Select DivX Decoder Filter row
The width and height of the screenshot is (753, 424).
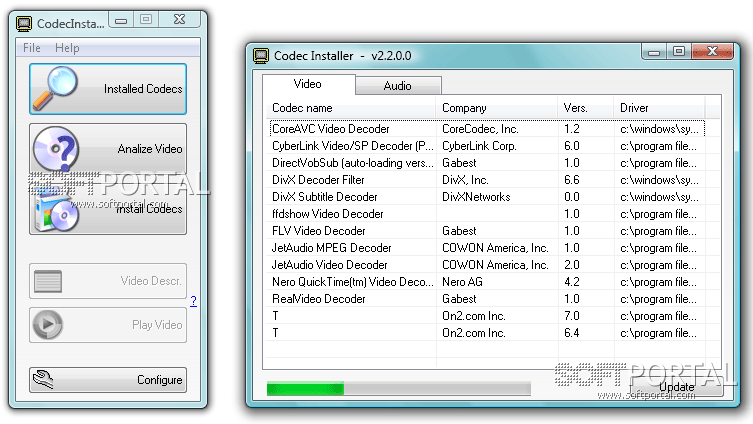[487, 180]
